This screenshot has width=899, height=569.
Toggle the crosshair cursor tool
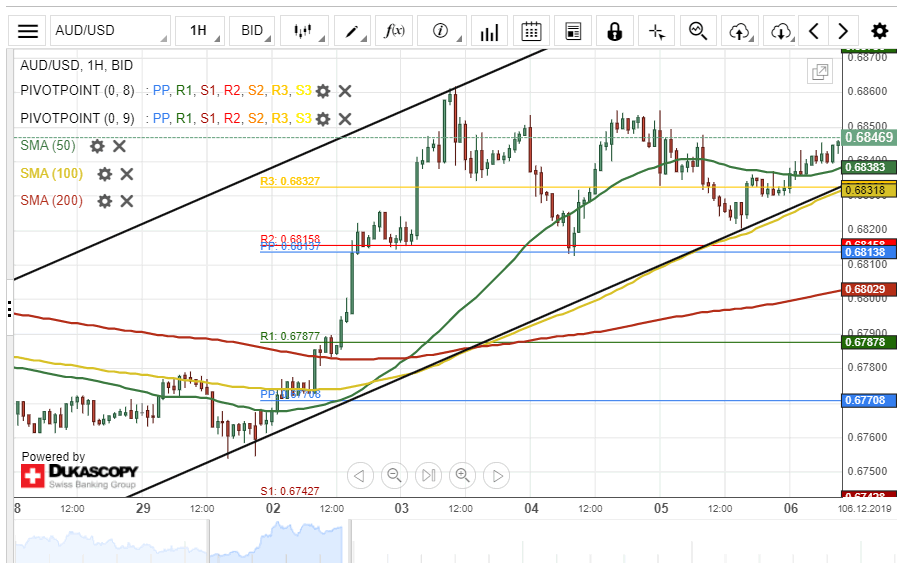(656, 31)
